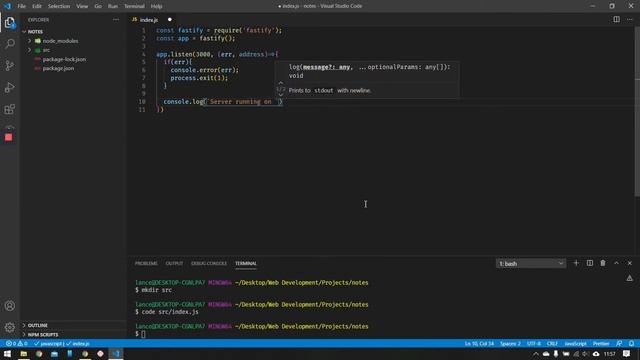Open Explorer panel more actions ellipsis
Image resolution: width=640 pixels, height=360 pixels.
tap(116, 20)
